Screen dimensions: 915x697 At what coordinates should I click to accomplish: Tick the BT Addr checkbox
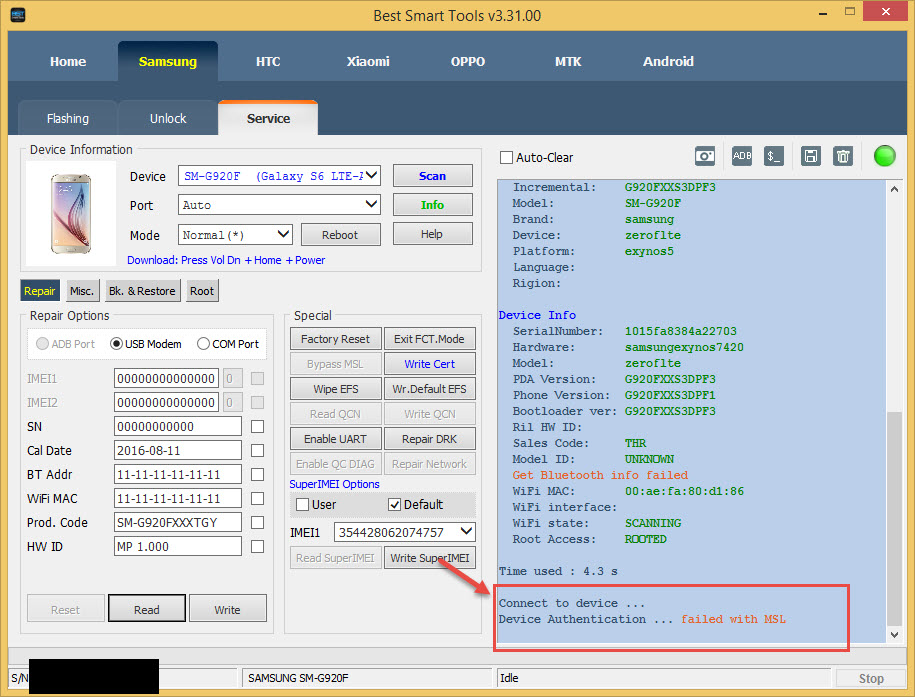coord(257,475)
